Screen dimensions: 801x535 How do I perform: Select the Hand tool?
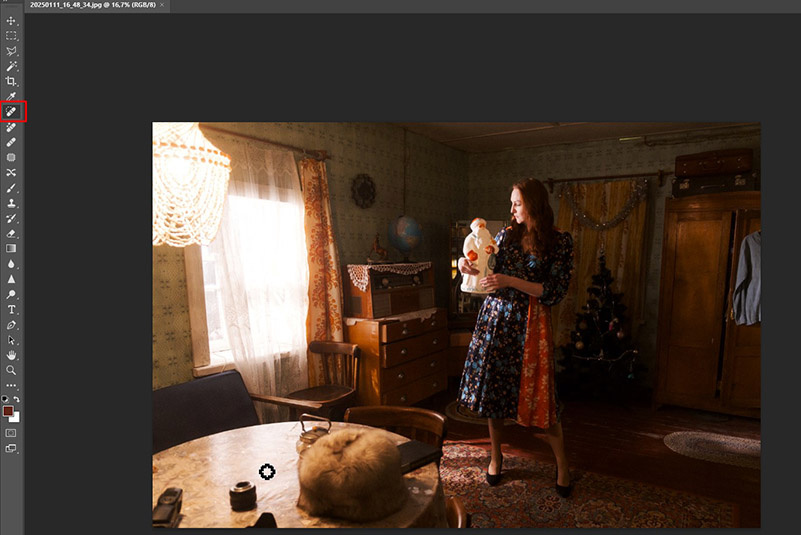pyautogui.click(x=11, y=355)
